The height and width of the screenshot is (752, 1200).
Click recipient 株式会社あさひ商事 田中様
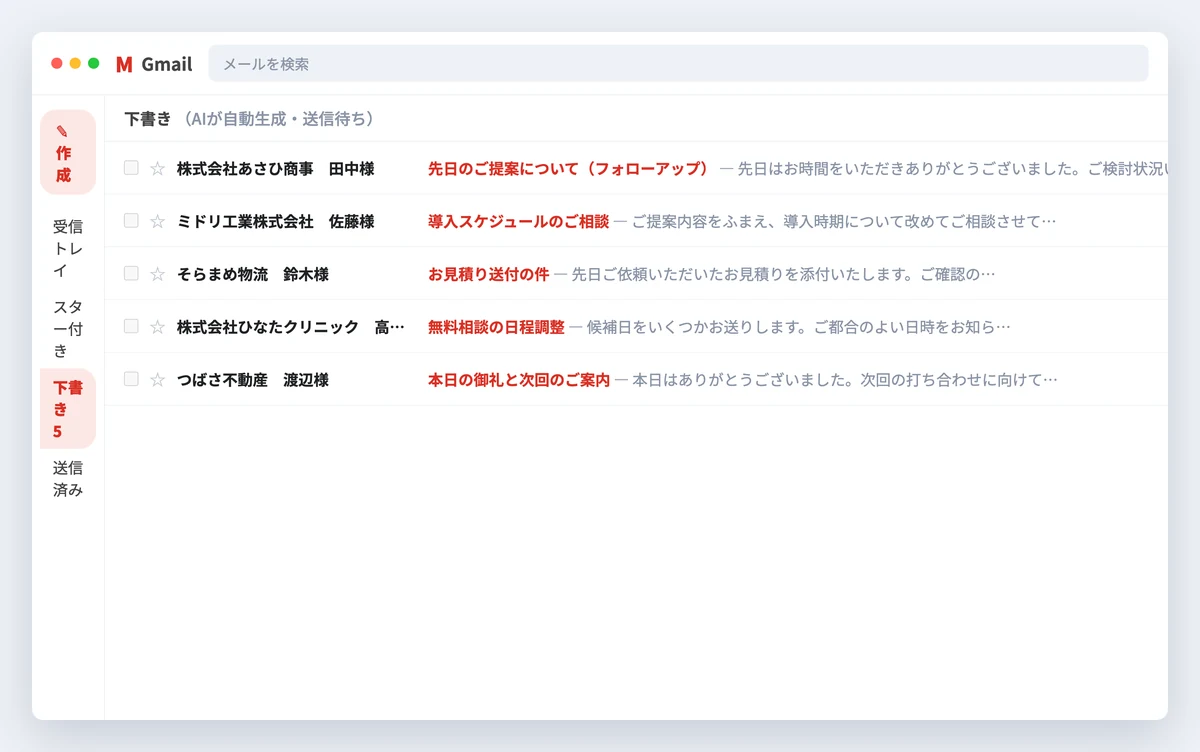275,169
